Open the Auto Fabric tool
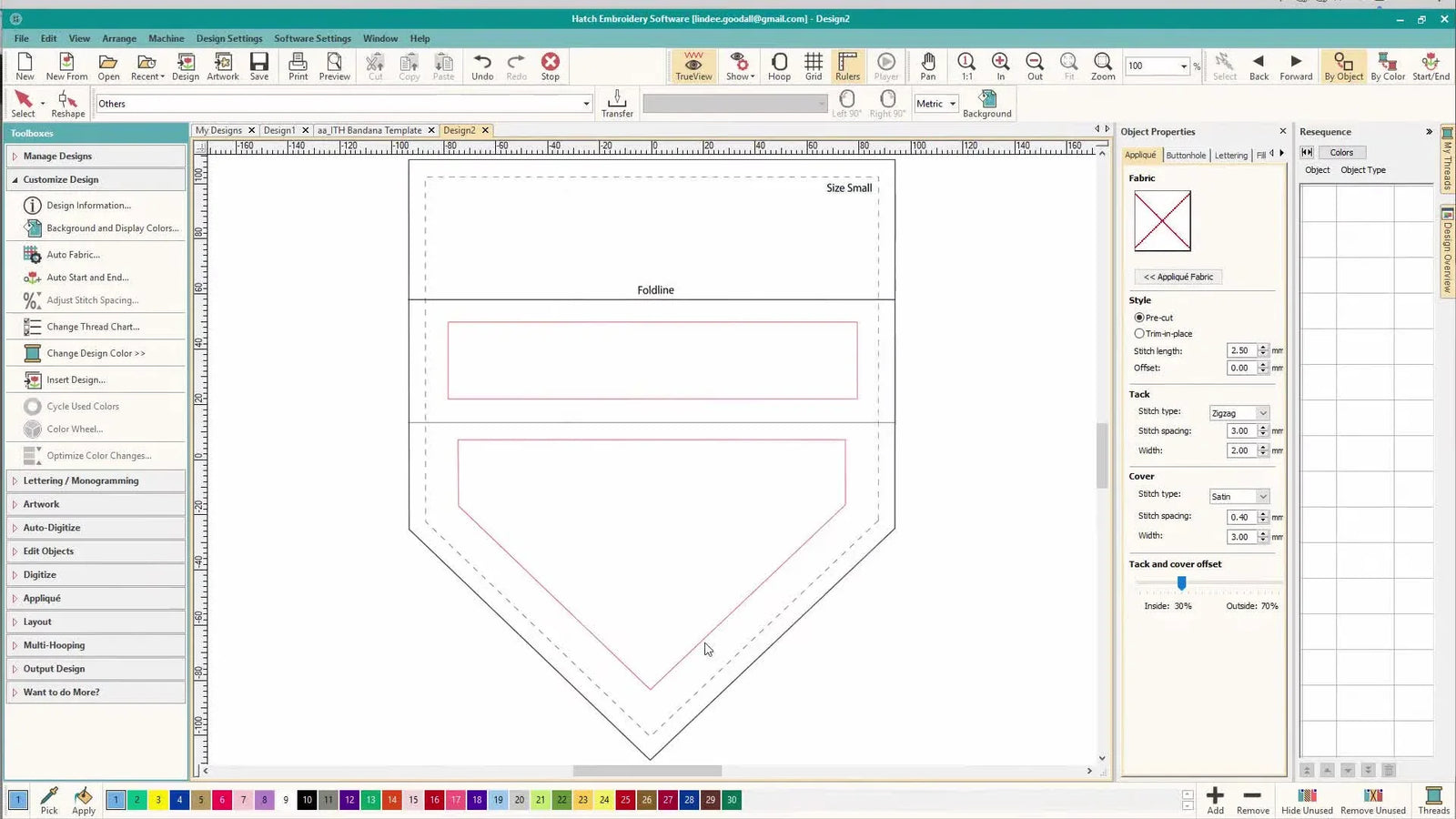 [x=73, y=255]
